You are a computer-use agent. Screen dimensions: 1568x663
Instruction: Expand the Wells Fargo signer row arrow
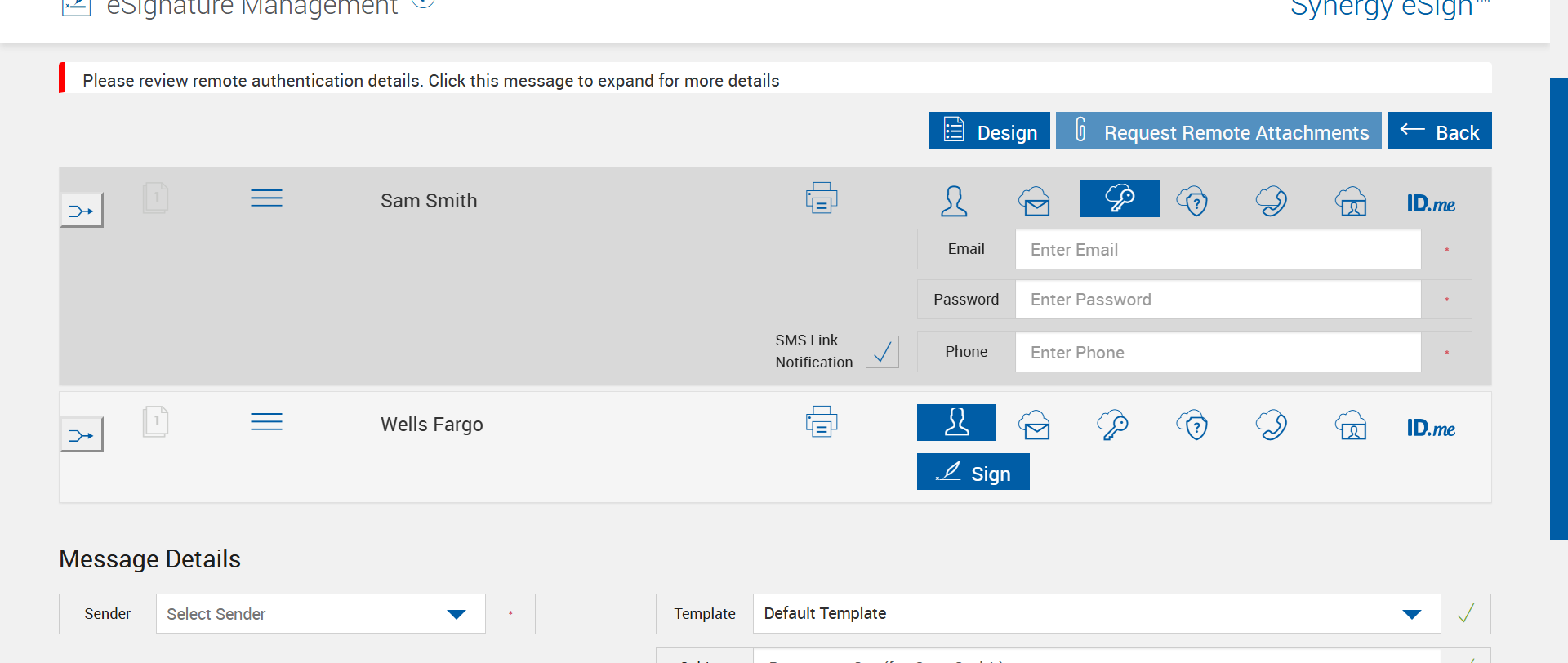coord(82,435)
